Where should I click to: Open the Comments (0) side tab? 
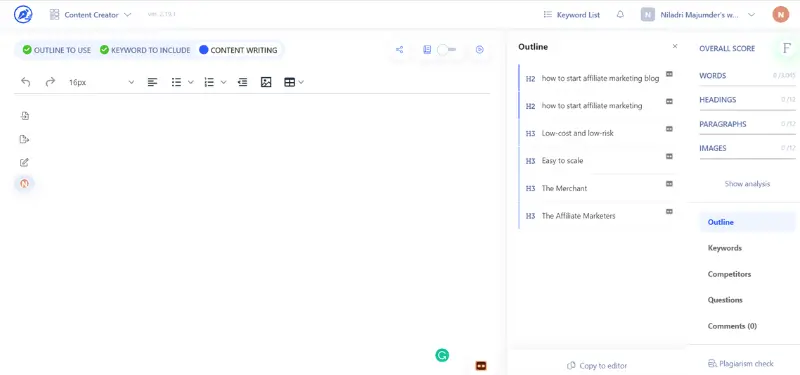pos(732,326)
